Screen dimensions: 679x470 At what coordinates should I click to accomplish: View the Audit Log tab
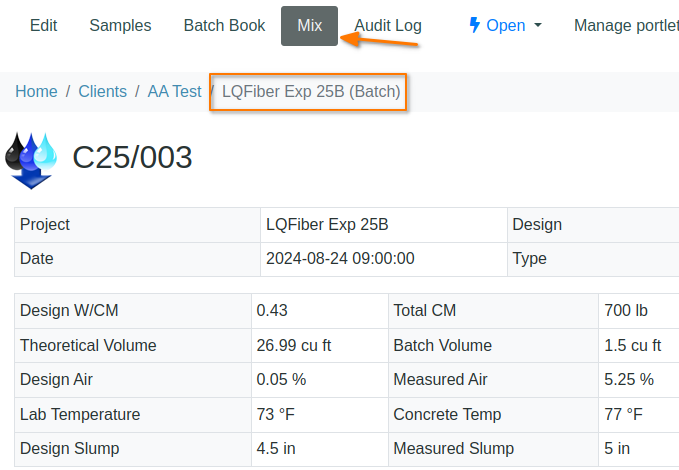[x=388, y=25]
